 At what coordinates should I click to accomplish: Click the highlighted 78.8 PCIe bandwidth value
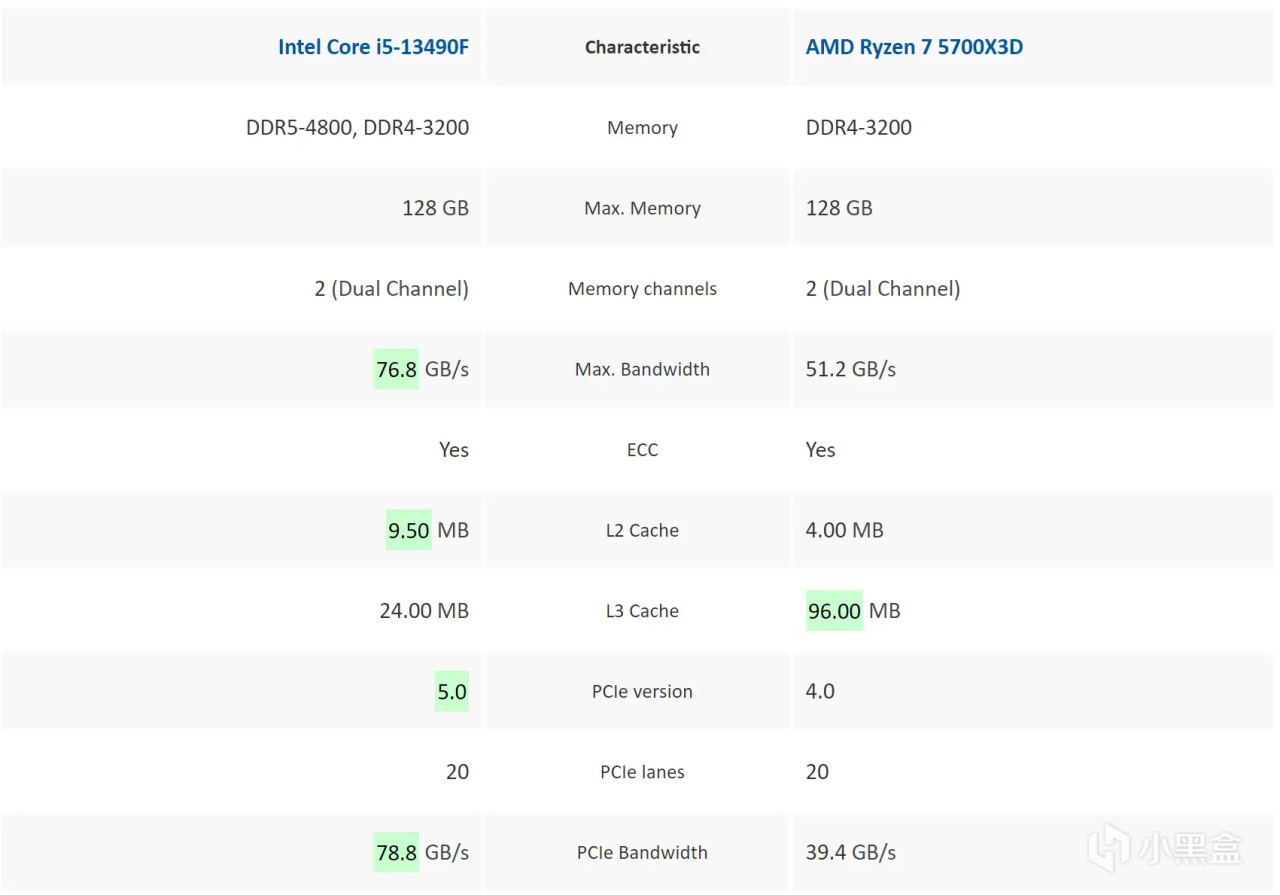click(x=396, y=852)
